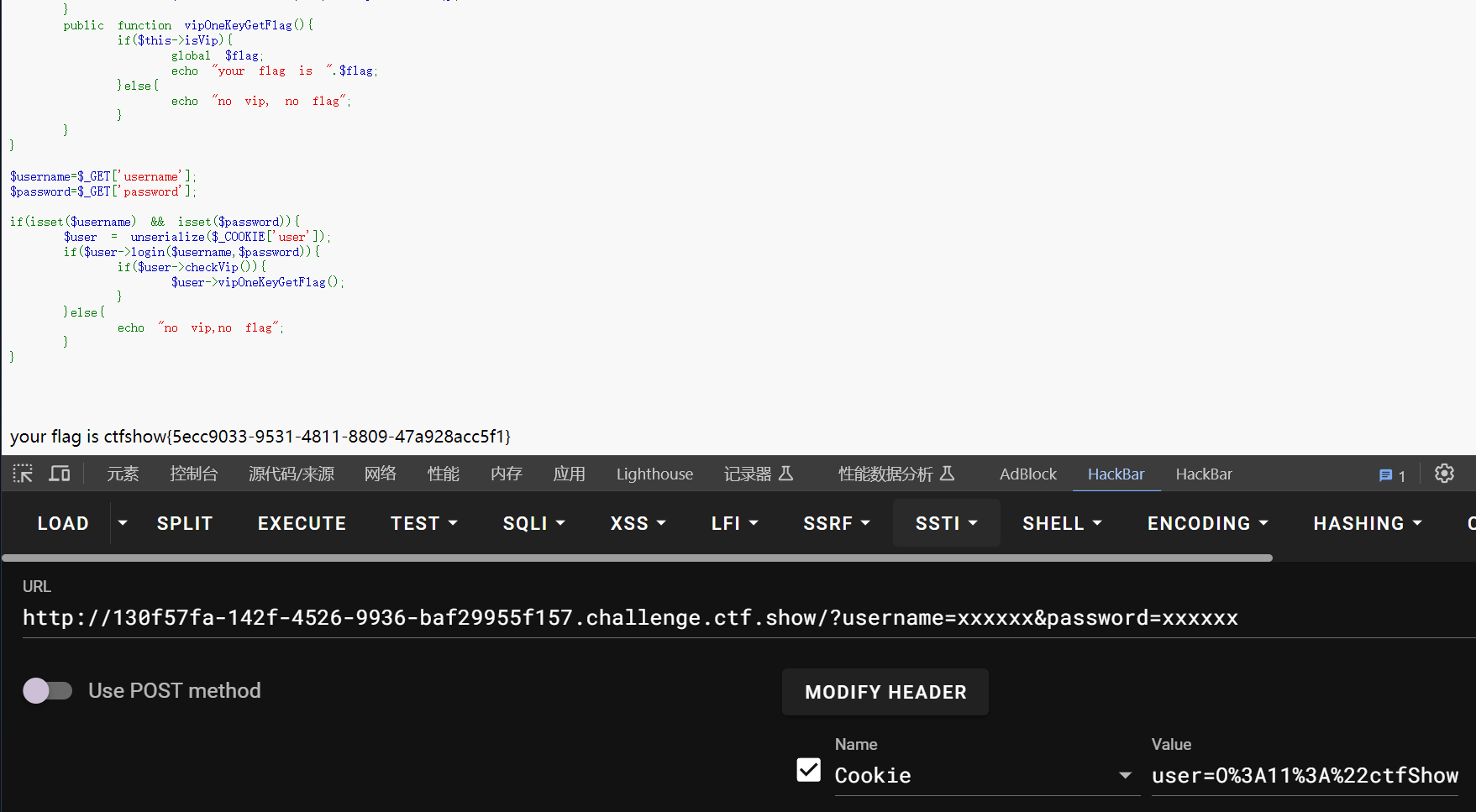Click the console messages count icon
This screenshot has width=1476, height=812.
click(x=1391, y=475)
